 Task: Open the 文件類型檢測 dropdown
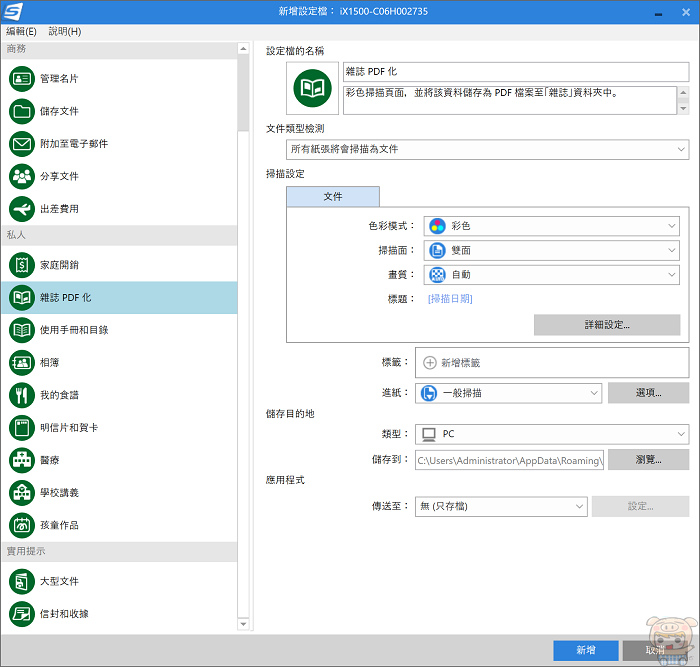click(x=487, y=149)
